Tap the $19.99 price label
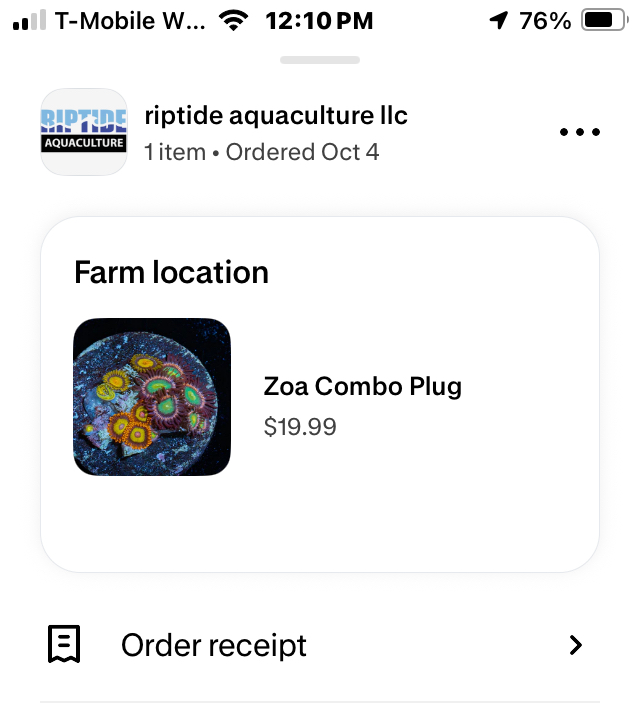This screenshot has width=640, height=703. [300, 427]
